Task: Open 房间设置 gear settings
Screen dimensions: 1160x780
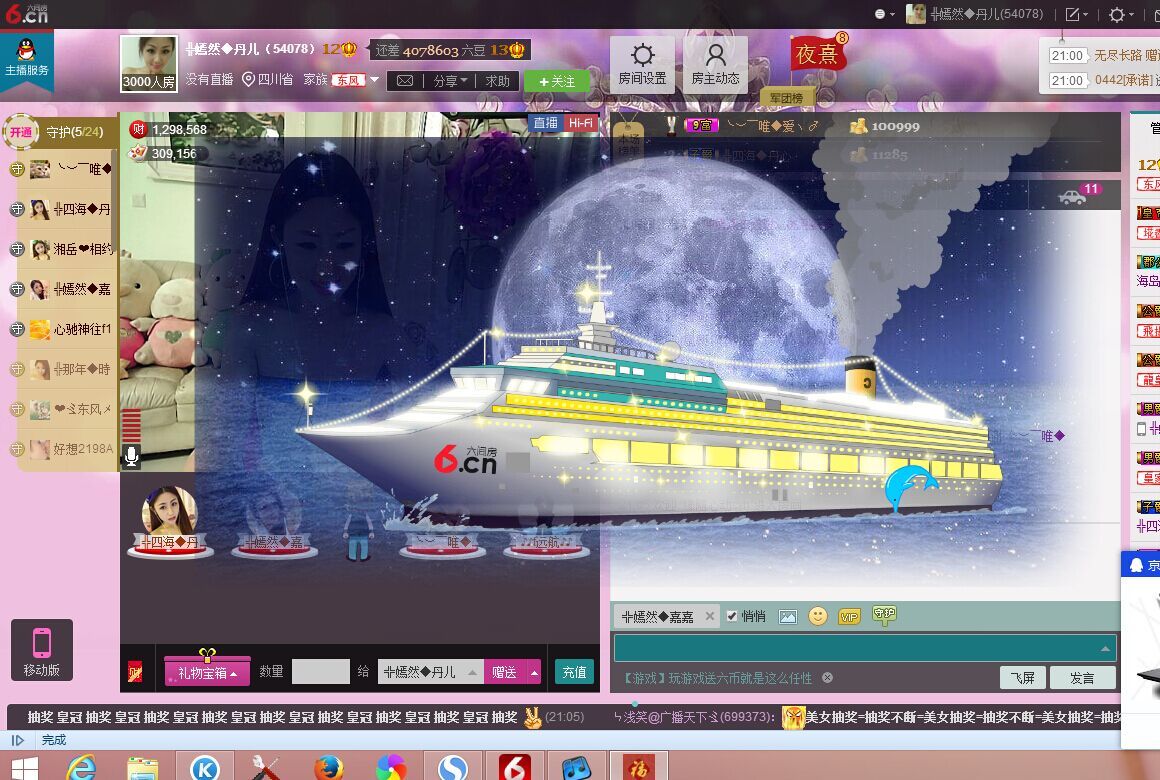Action: click(x=642, y=64)
